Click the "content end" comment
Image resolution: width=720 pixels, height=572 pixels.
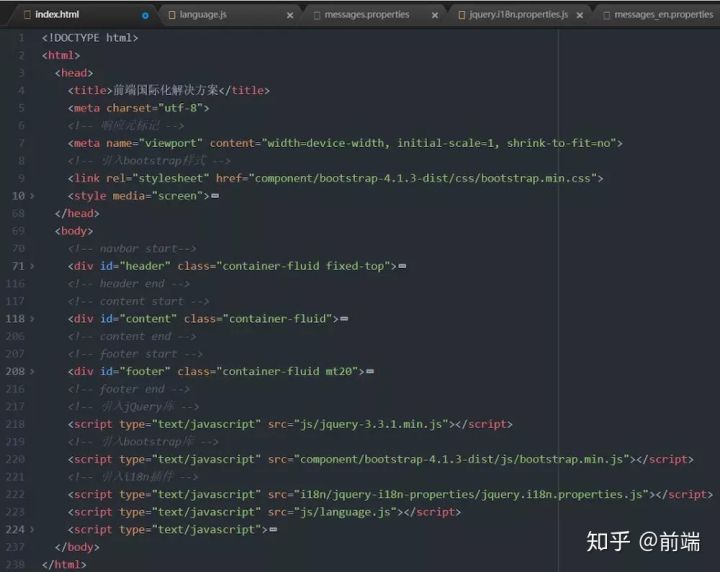(132, 337)
